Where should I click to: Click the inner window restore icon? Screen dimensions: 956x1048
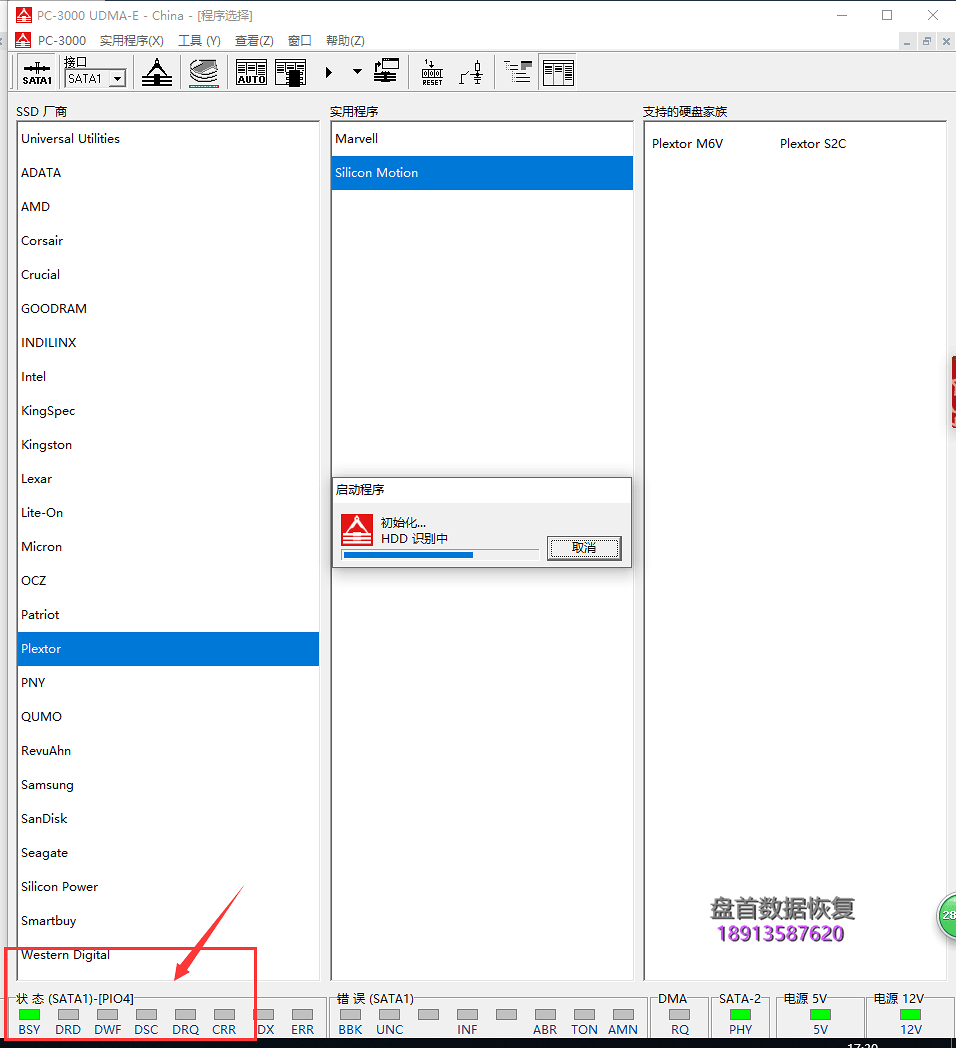(927, 41)
